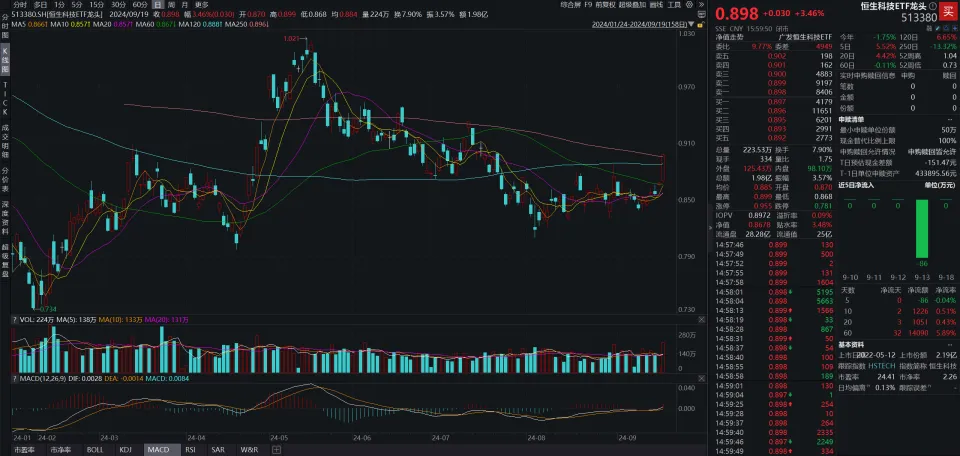The image size is (960, 456).
Task: Select the 60分 period tab
Action: (x=139, y=5)
